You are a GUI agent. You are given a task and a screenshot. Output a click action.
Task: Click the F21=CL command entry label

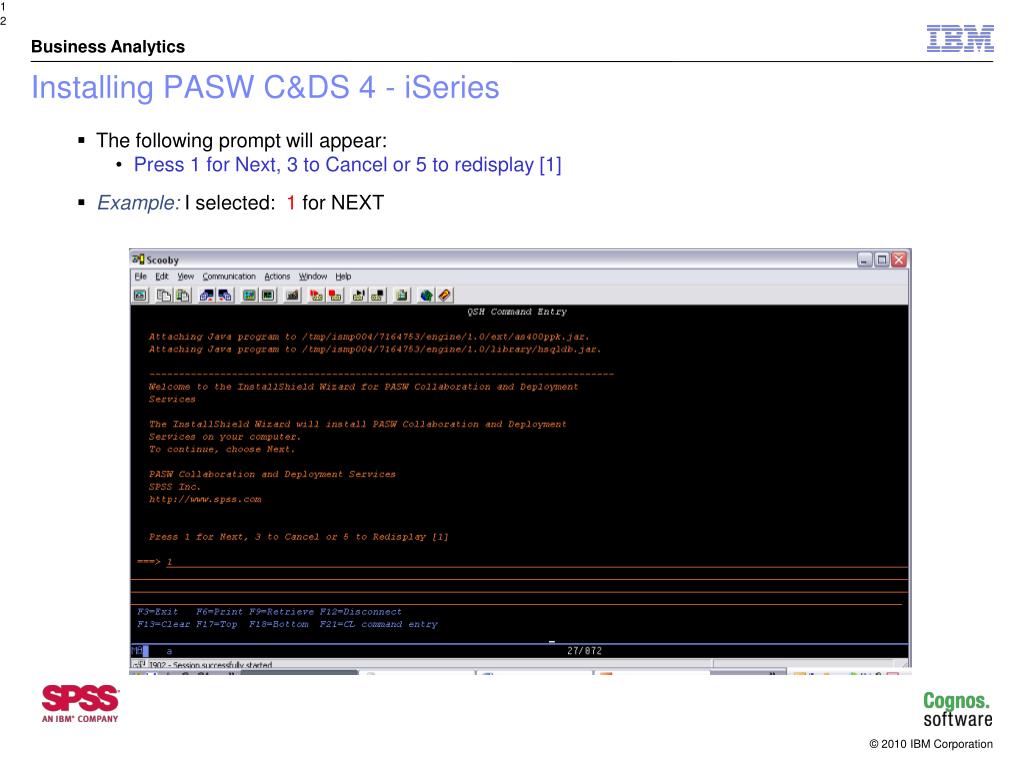click(x=379, y=624)
